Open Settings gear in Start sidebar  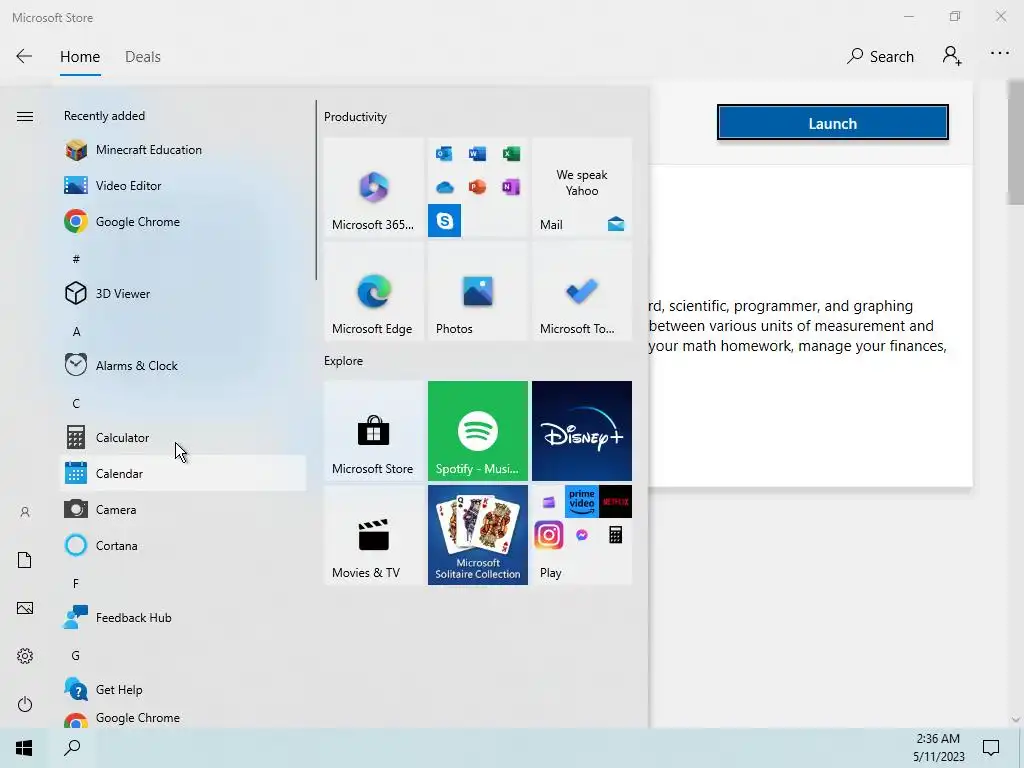pos(25,656)
